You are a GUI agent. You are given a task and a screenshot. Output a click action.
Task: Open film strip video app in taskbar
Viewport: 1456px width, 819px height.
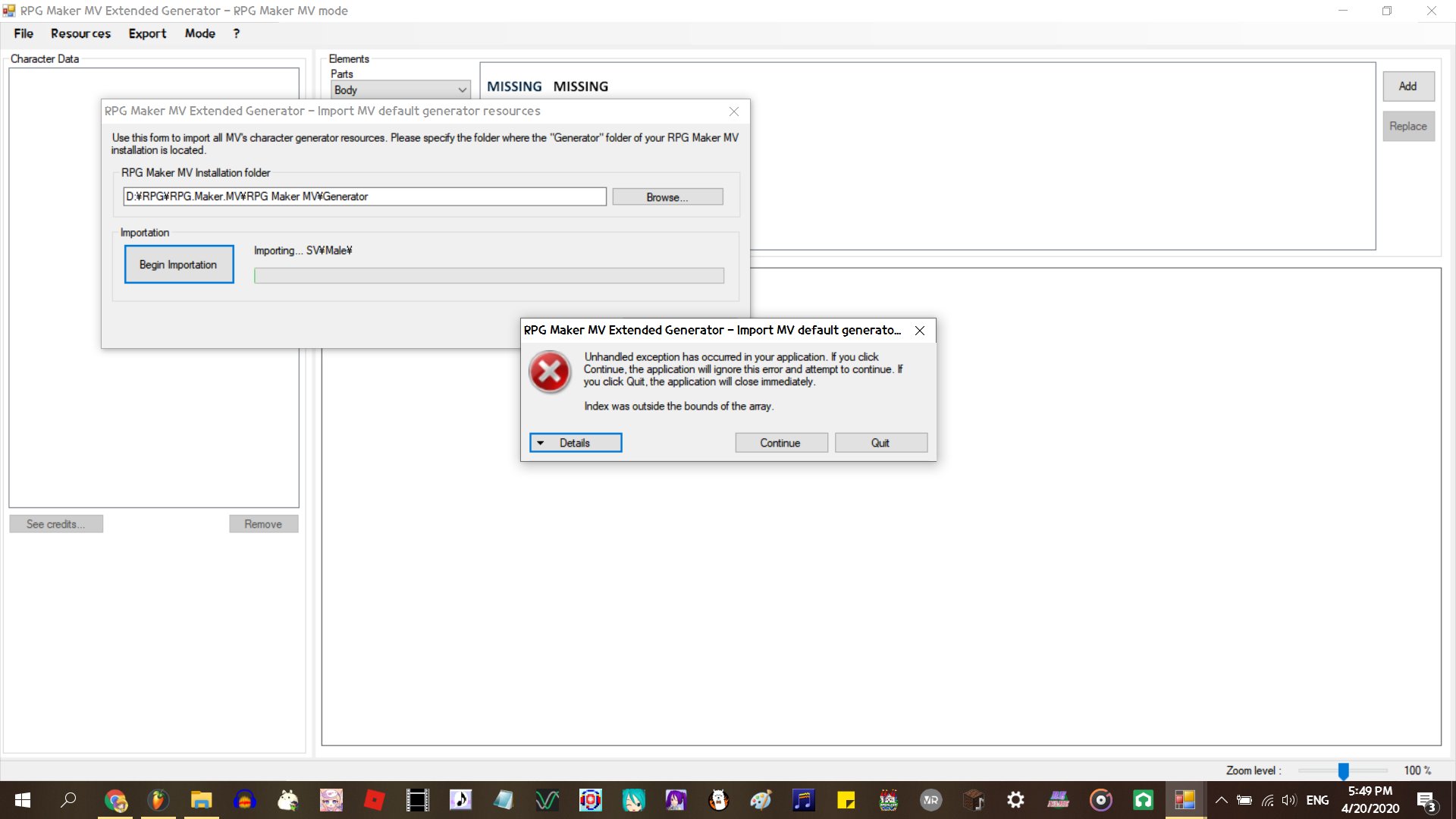coord(417,800)
